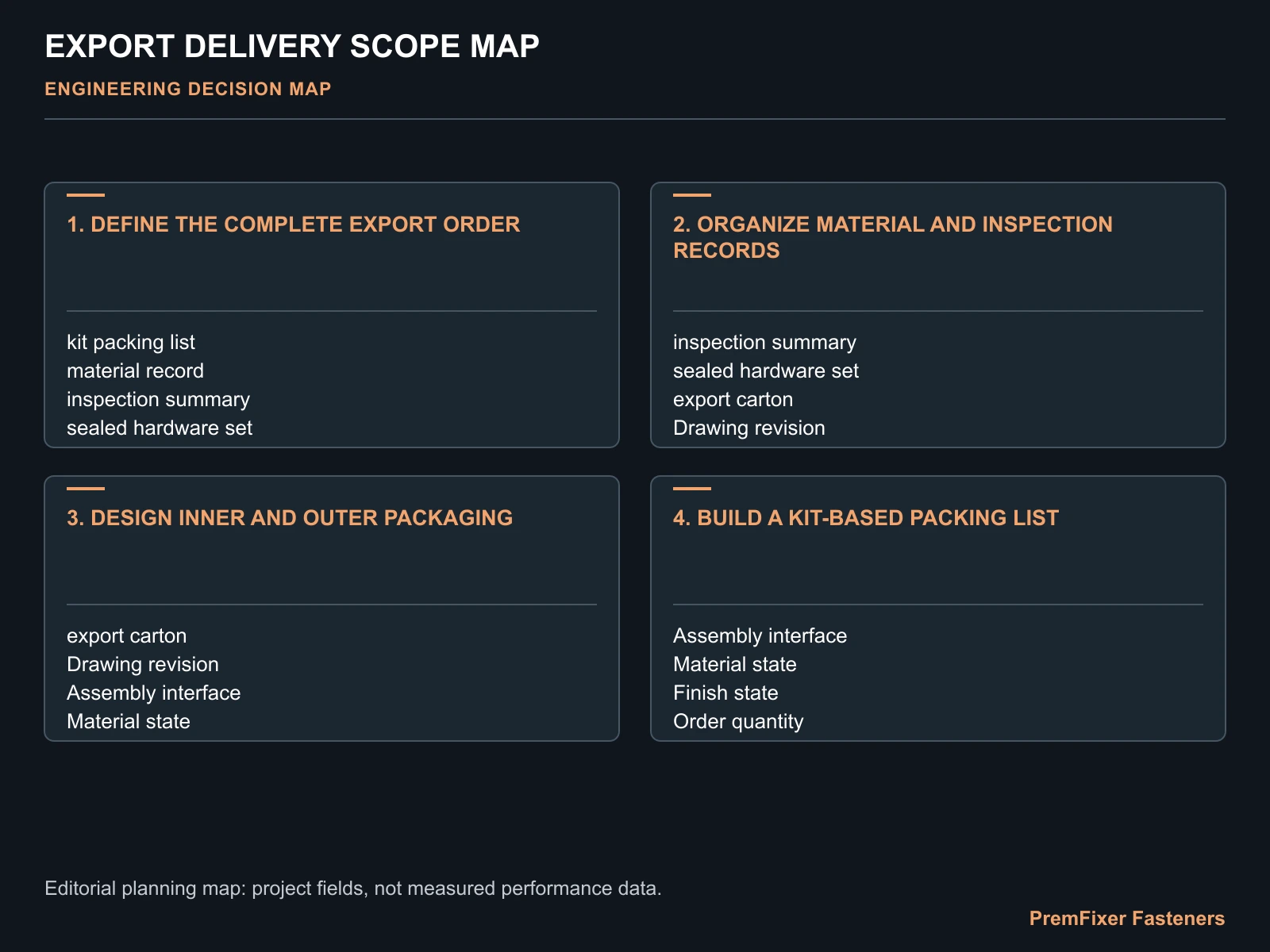Click 'Assembly interface' in Kit-Based Packing List card

(x=760, y=636)
